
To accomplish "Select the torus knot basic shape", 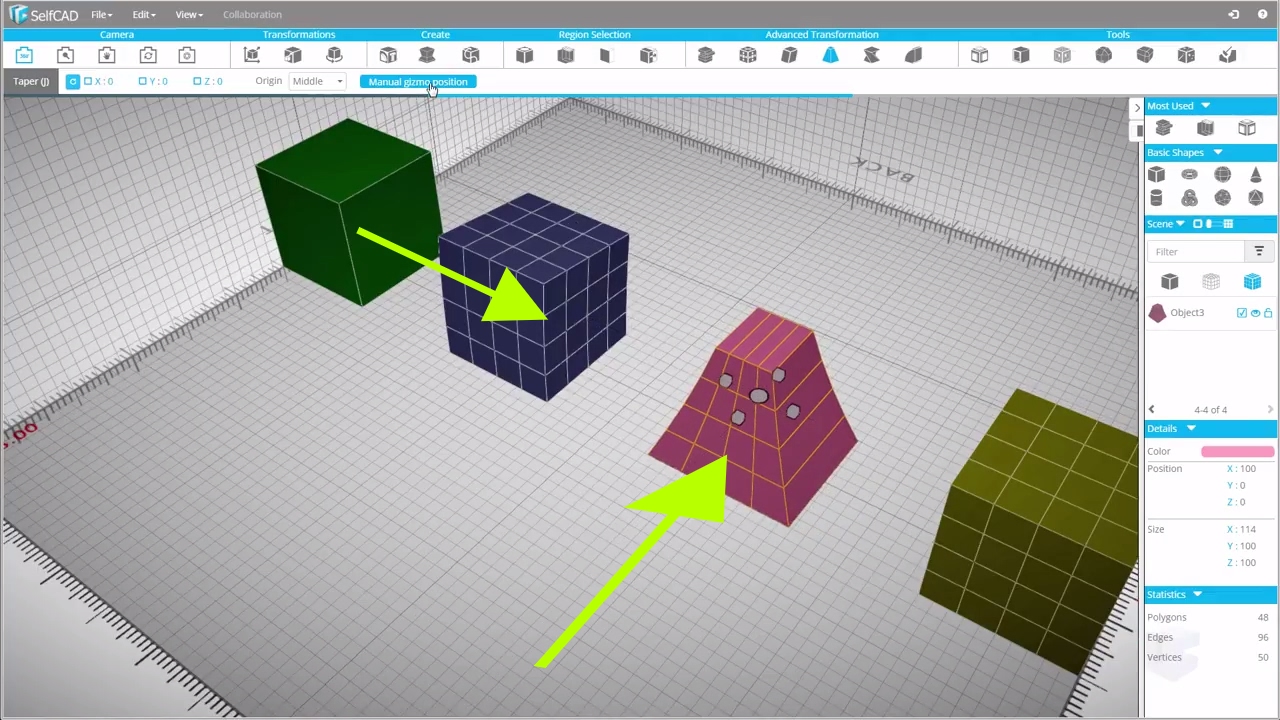I will (1189, 198).
